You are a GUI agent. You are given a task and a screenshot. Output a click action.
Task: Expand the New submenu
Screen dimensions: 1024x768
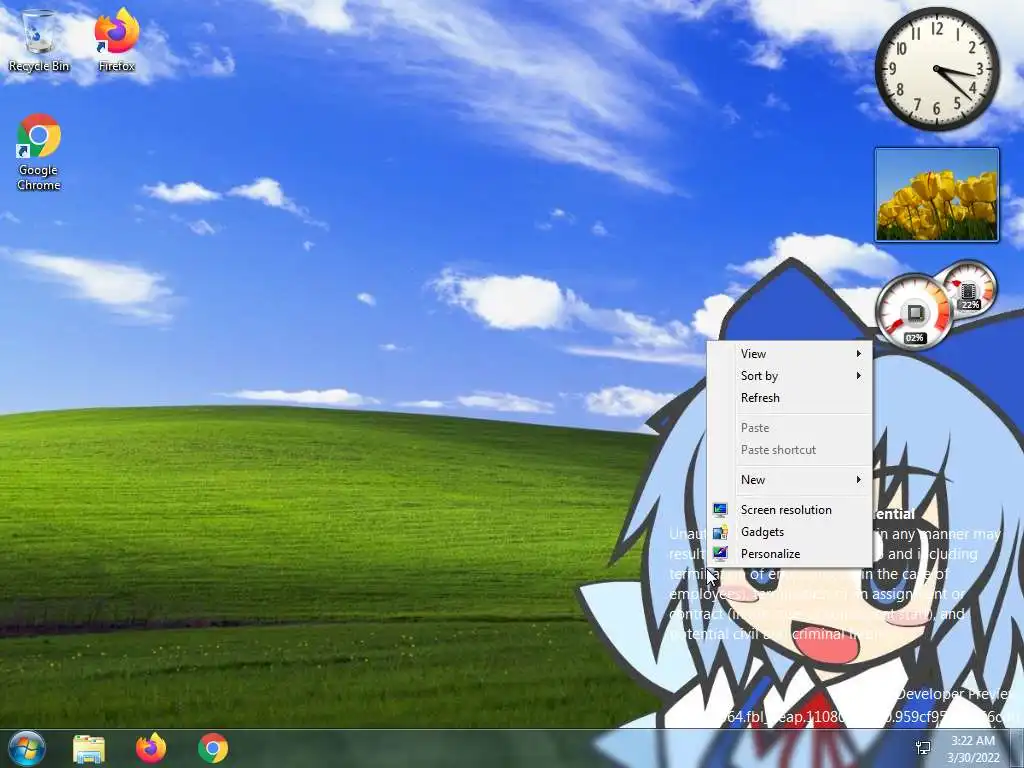click(x=790, y=480)
